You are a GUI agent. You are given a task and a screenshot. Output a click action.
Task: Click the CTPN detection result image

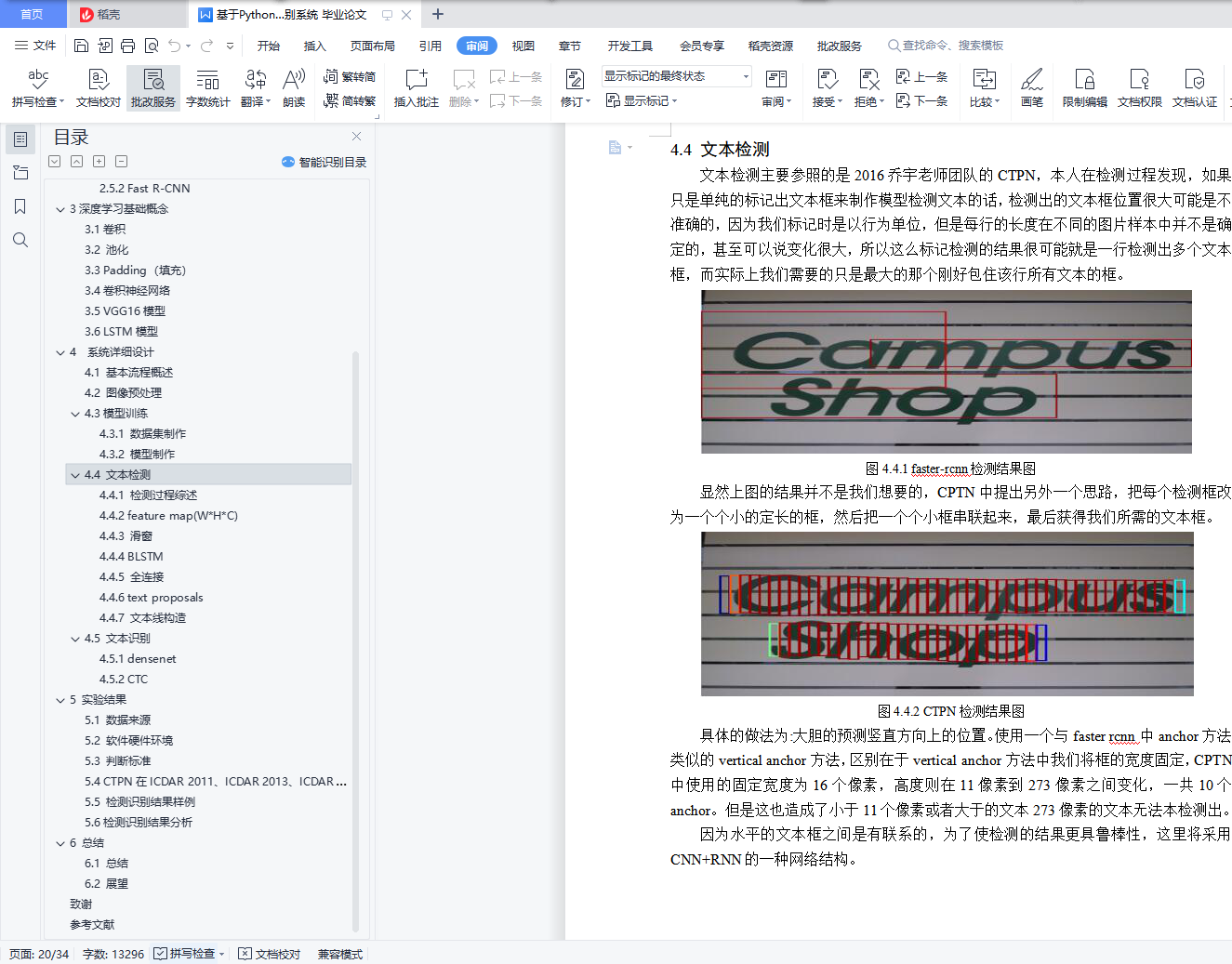tap(947, 614)
